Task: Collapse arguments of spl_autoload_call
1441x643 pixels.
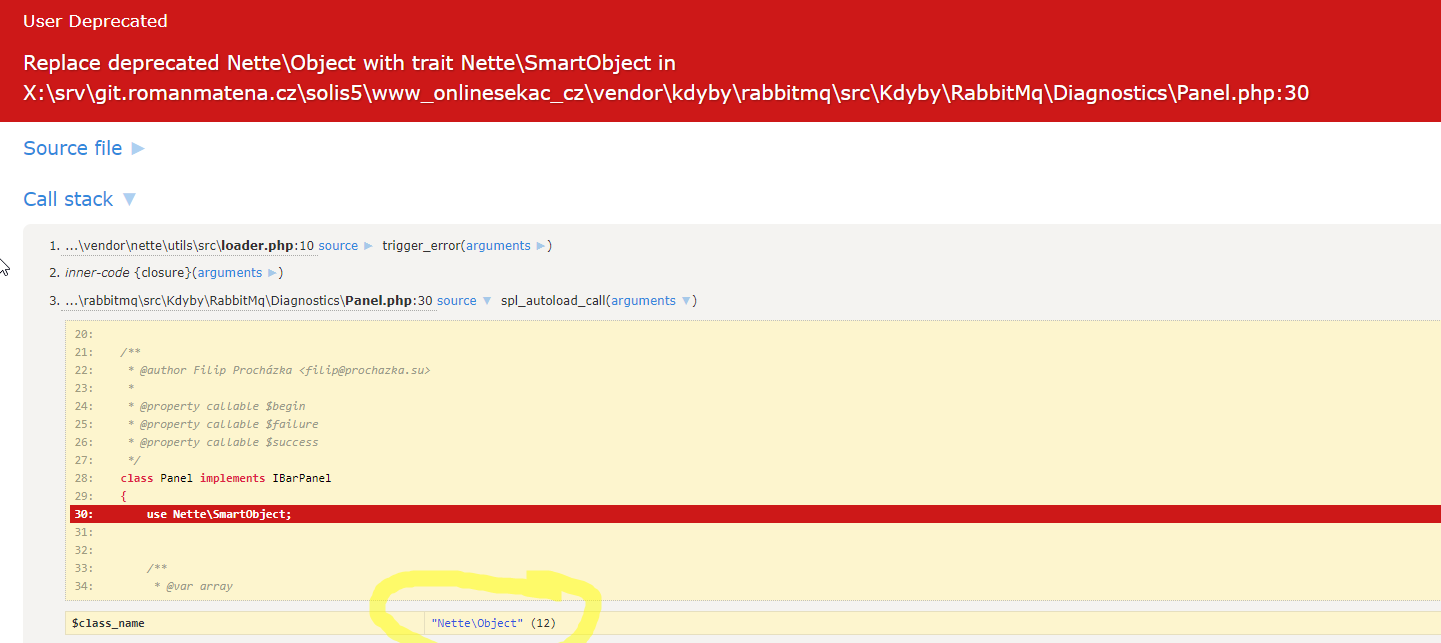Action: pyautogui.click(x=651, y=300)
